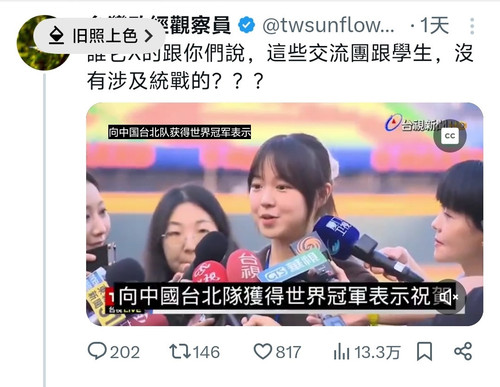Open the reply comments icon showing 202
This screenshot has height=387, width=500.
click(x=97, y=351)
